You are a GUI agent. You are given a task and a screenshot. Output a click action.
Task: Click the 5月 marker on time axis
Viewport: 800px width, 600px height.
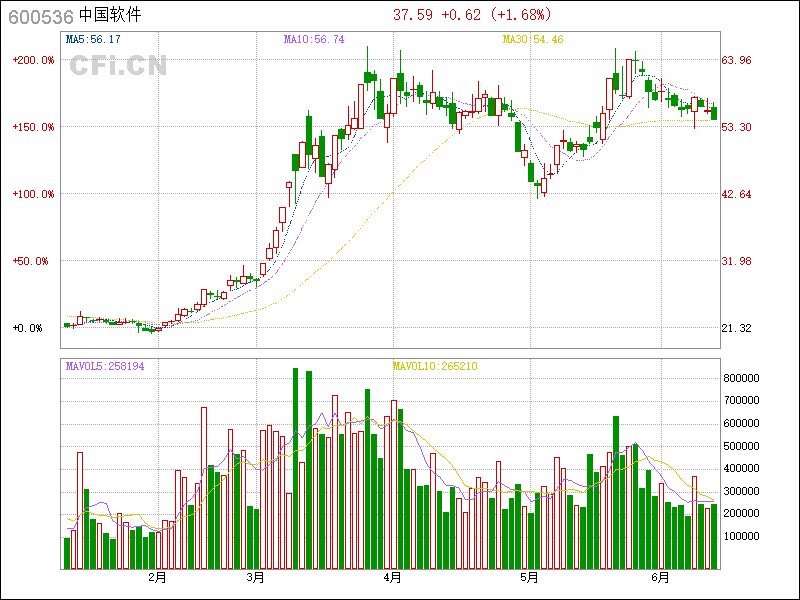coord(530,577)
